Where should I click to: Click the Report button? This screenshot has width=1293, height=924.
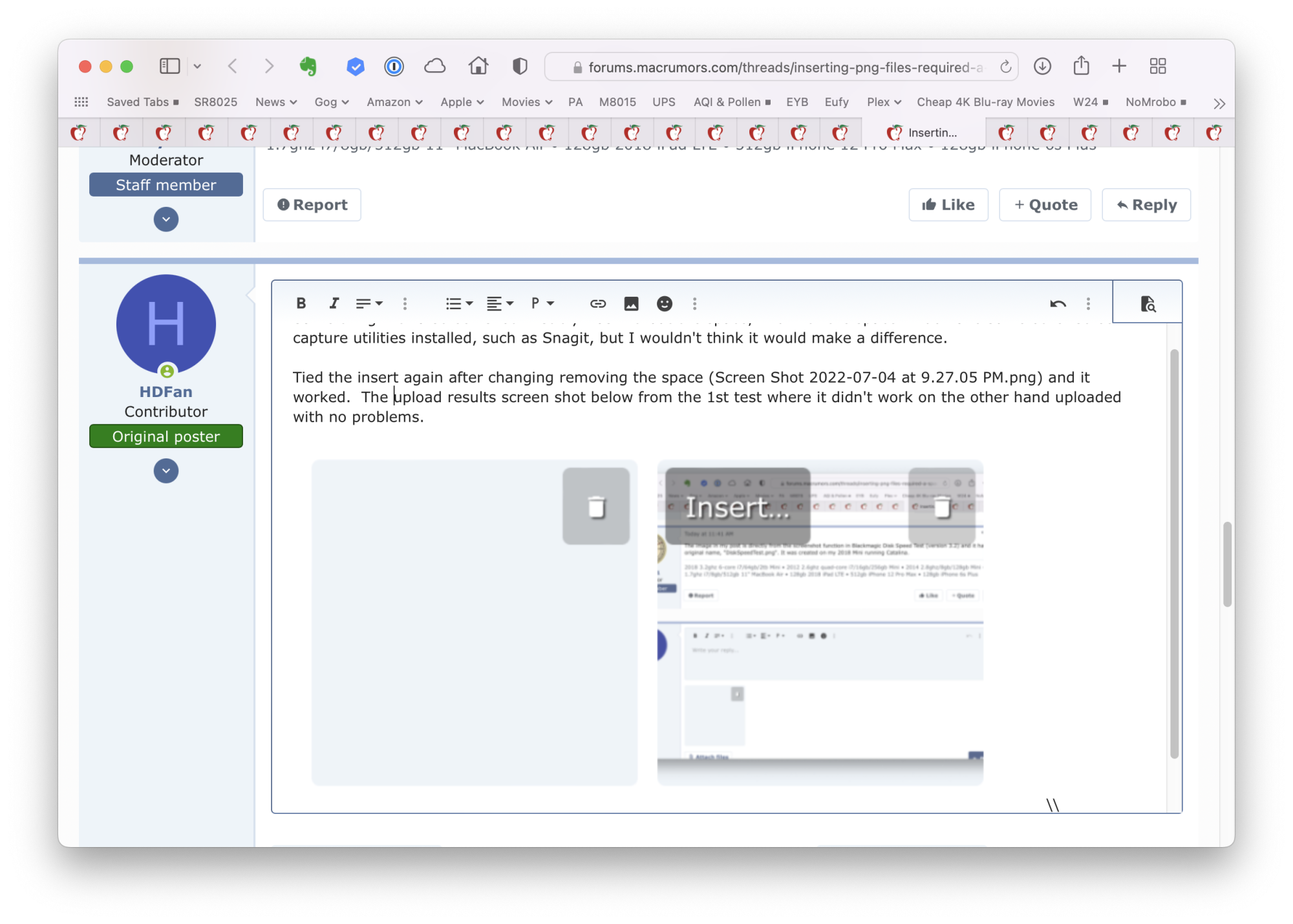[312, 205]
